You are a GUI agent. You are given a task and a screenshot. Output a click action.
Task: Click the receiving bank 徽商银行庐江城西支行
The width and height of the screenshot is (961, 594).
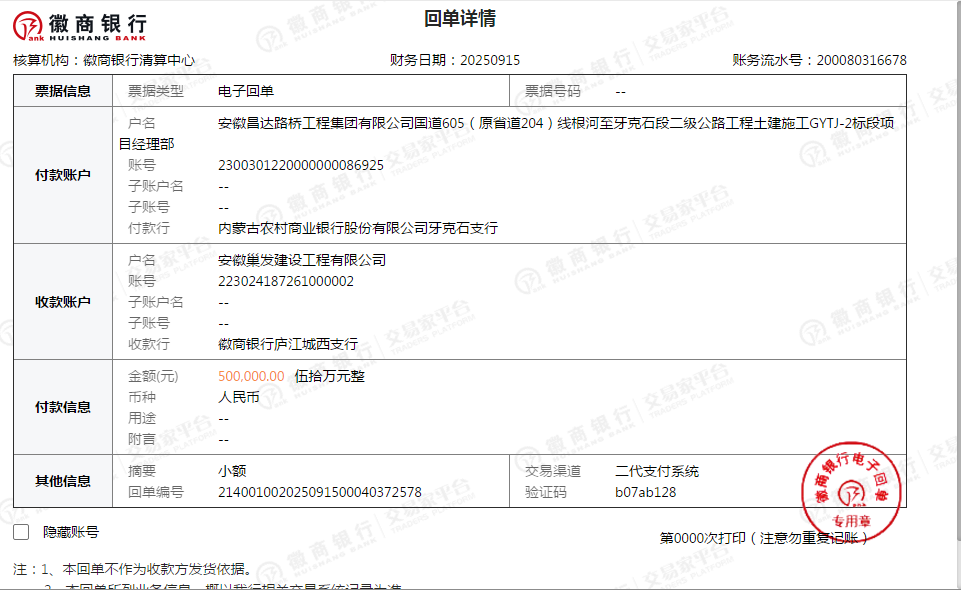tap(288, 344)
